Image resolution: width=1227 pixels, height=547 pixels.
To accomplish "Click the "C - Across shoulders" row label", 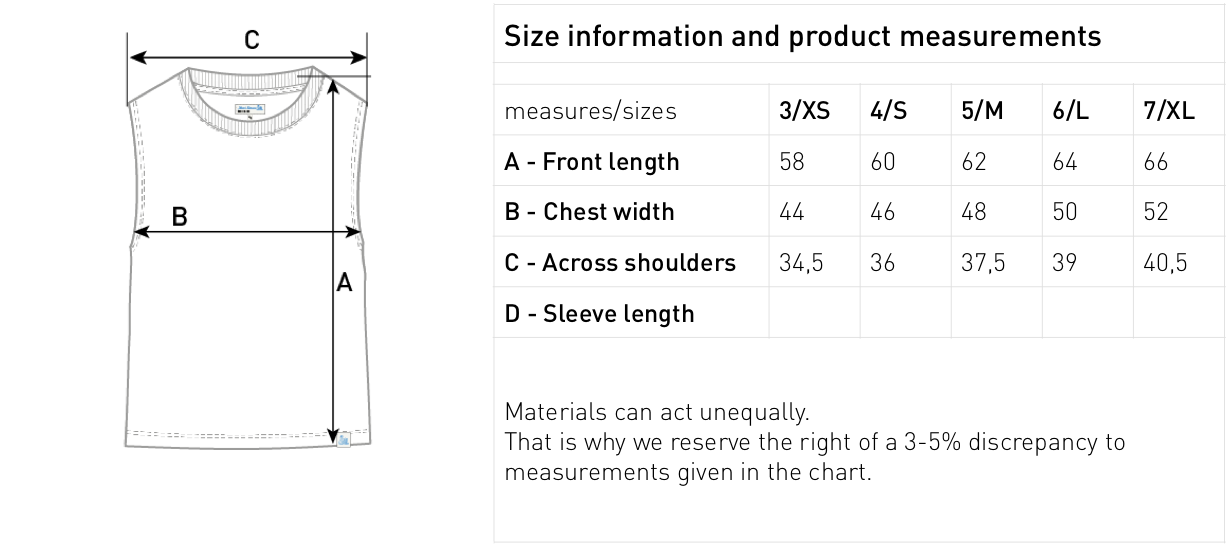I will click(x=620, y=263).
